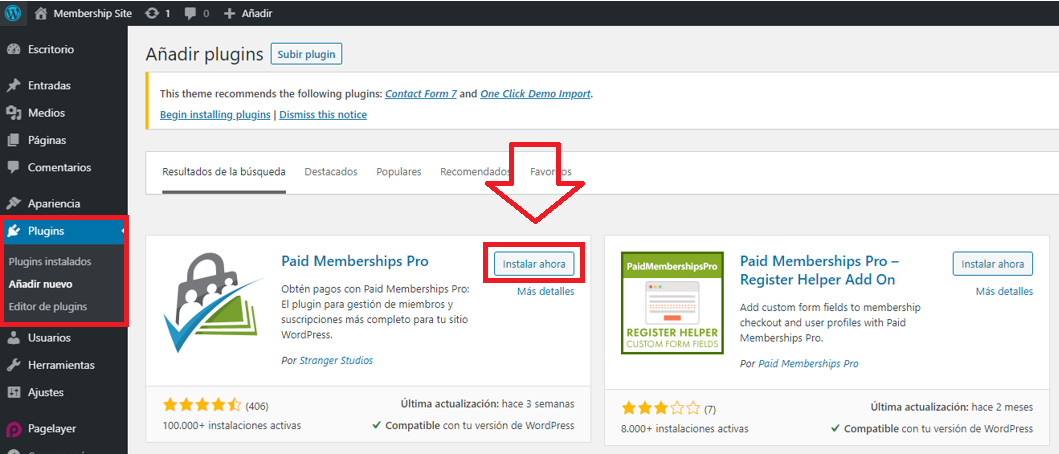Open Apariencia settings
Screen dimensions: 1059x454
54,203
